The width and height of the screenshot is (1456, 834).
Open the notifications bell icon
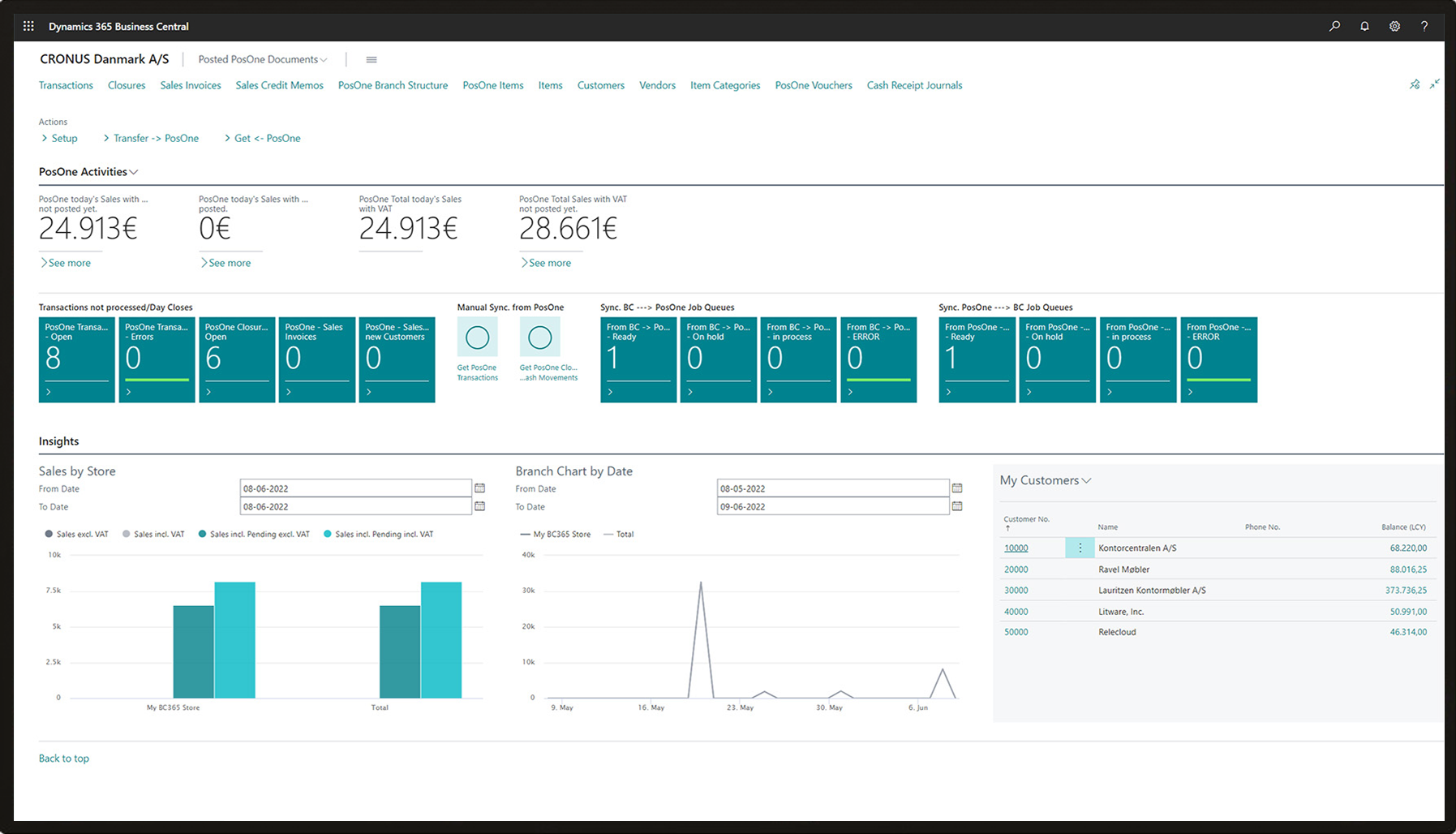pos(1364,26)
